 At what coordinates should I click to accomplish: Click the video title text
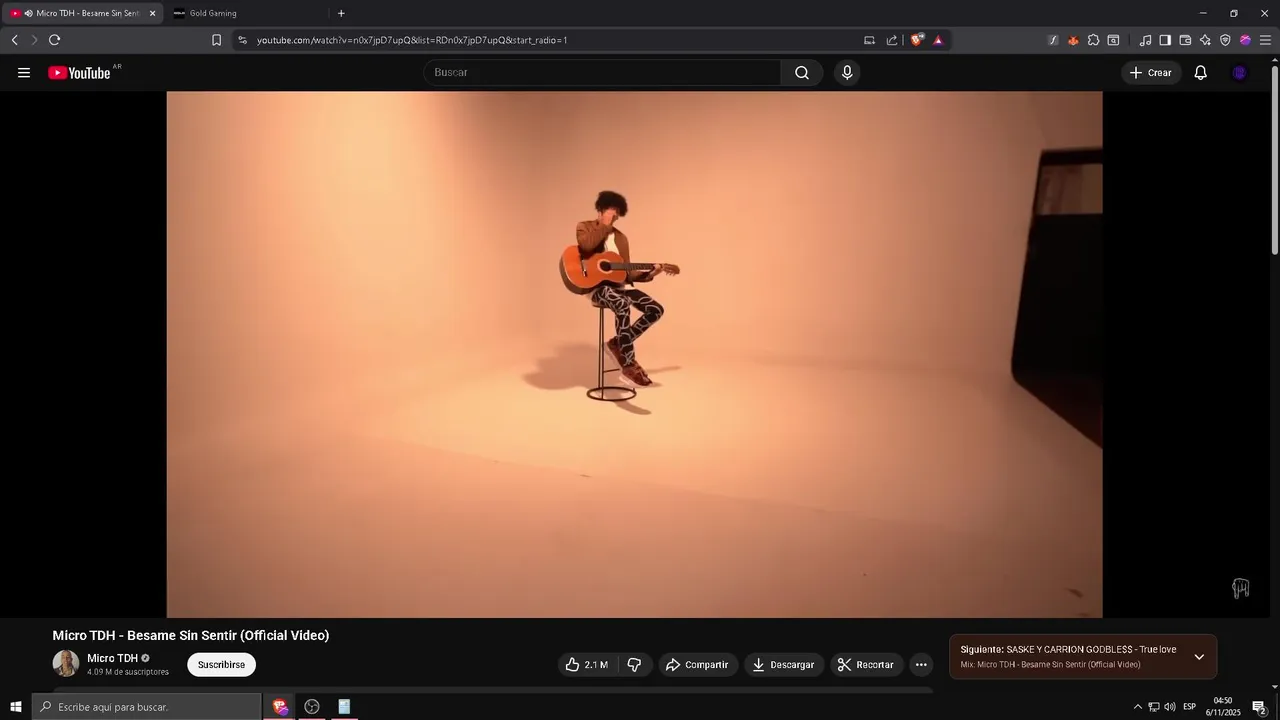191,635
